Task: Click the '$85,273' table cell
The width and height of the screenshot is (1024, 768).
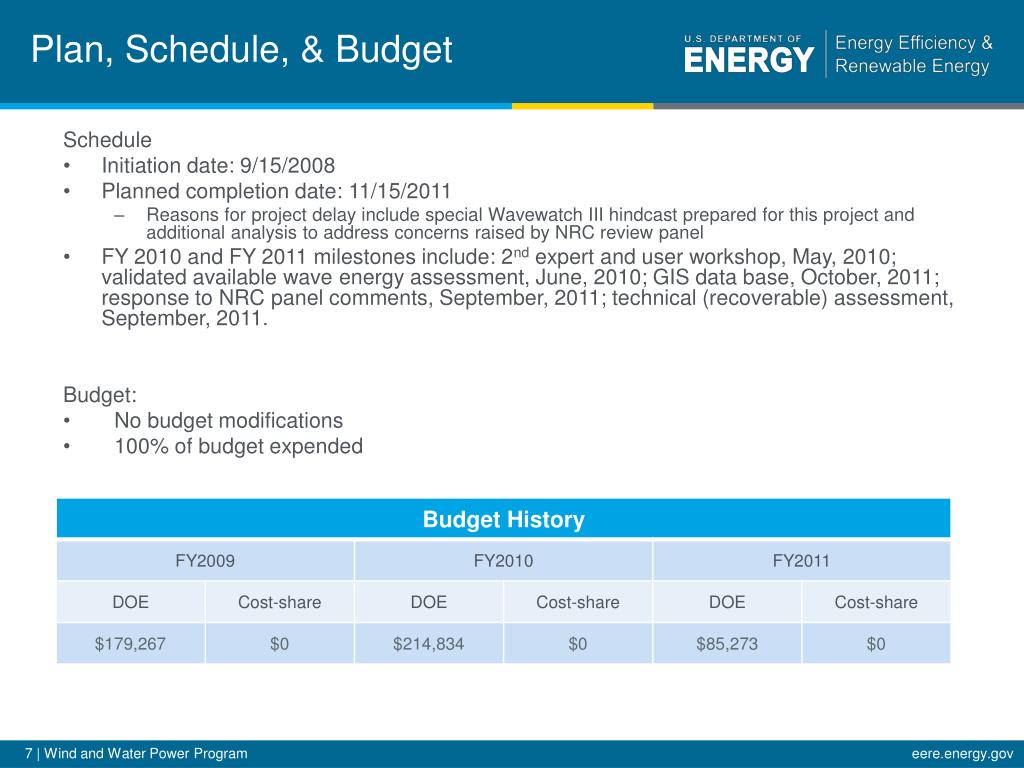Action: [727, 644]
